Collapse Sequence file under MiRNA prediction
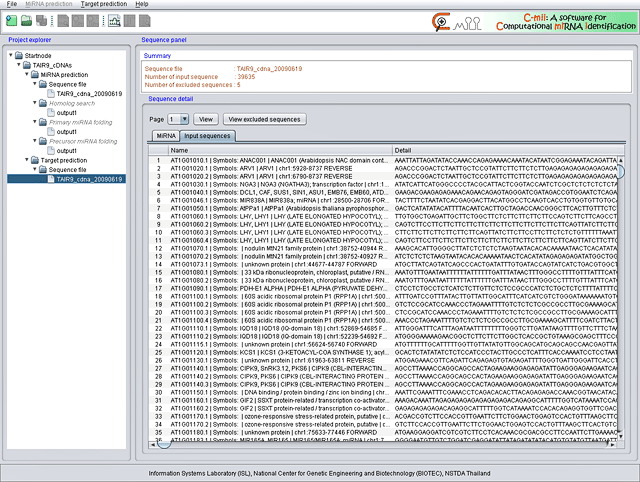 click(35, 84)
